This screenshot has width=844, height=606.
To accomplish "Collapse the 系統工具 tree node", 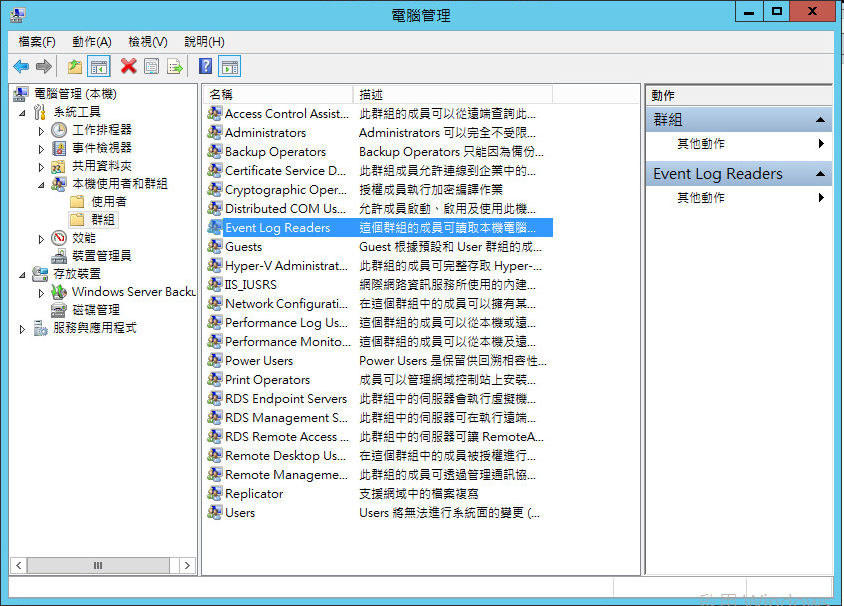I will [x=22, y=113].
